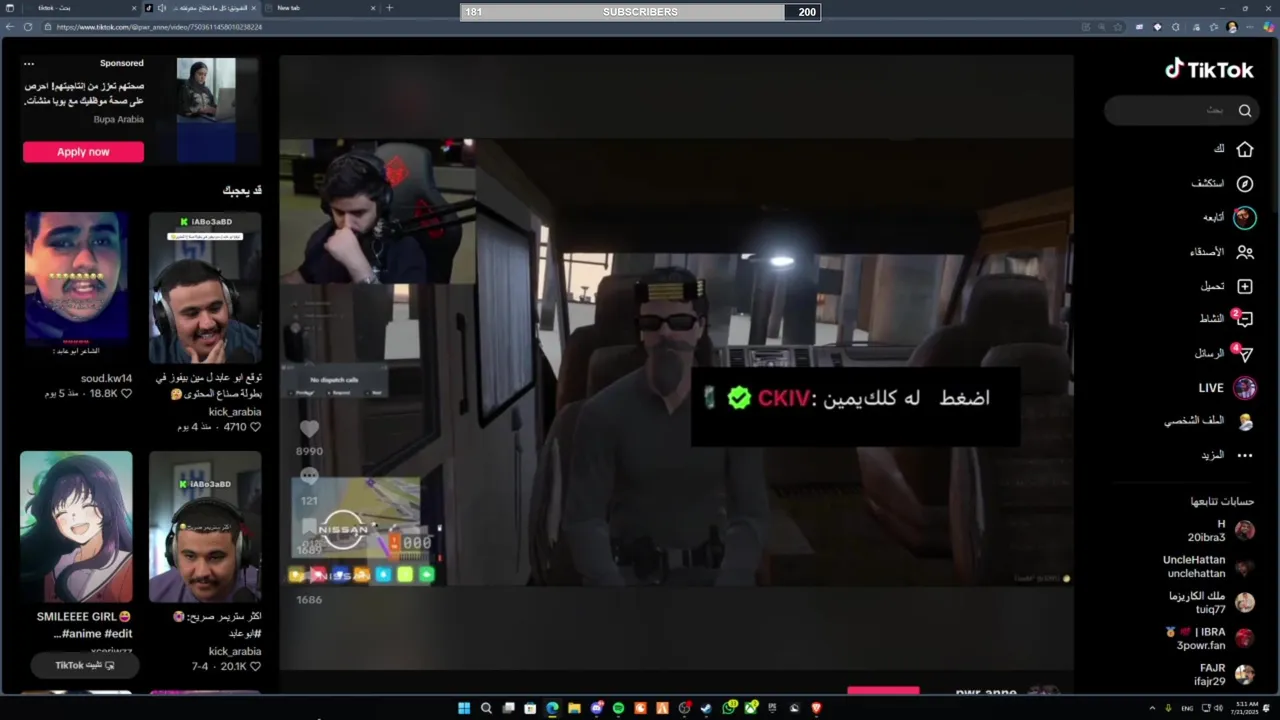Open the Explore compass icon
The height and width of the screenshot is (720, 1280).
click(x=1245, y=184)
